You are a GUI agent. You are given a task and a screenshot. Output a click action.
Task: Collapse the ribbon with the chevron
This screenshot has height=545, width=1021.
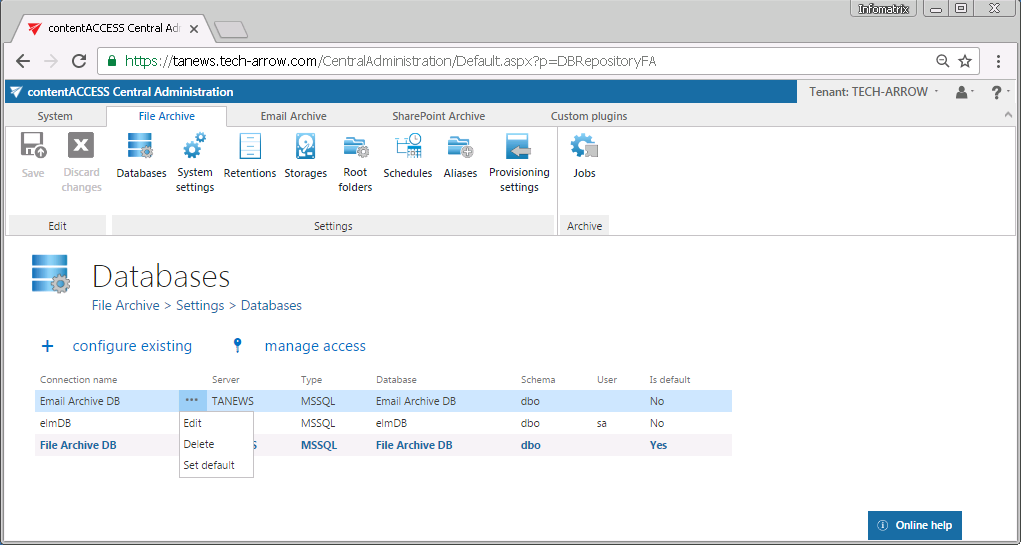pos(1009,115)
